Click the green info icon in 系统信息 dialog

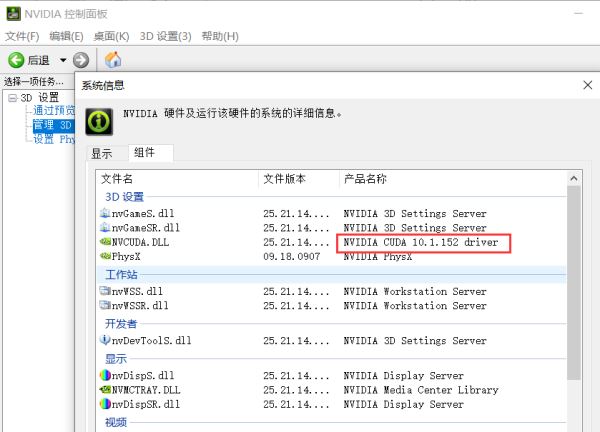click(x=99, y=122)
